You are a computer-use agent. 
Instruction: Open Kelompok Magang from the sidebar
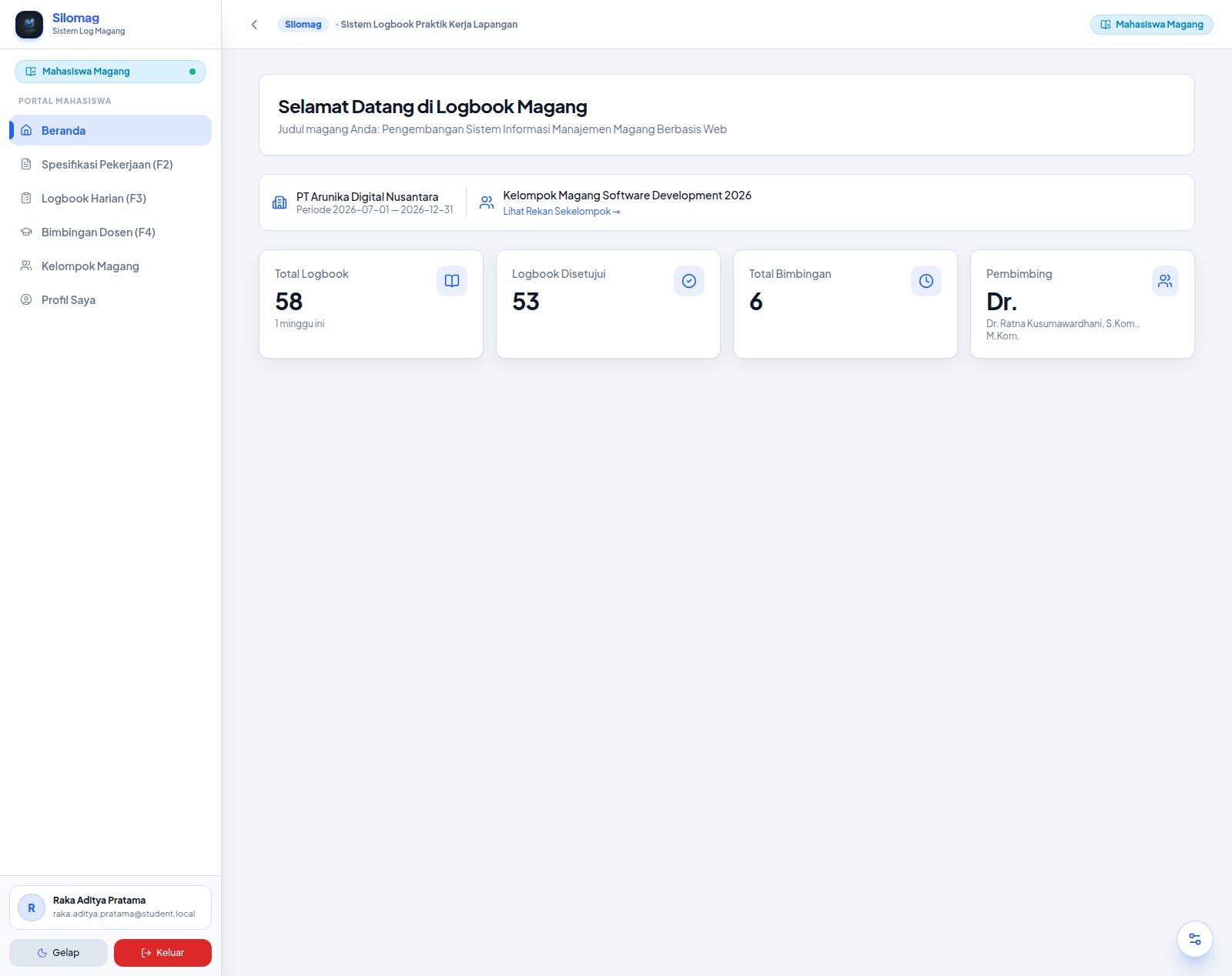click(x=111, y=266)
